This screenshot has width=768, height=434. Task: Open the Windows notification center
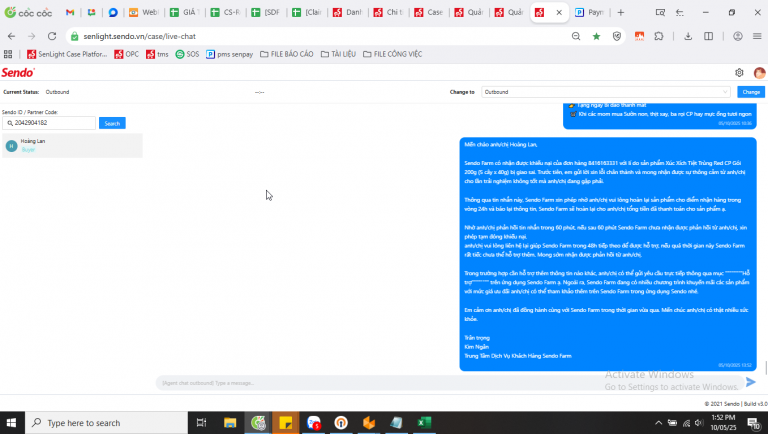pyautogui.click(x=754, y=423)
